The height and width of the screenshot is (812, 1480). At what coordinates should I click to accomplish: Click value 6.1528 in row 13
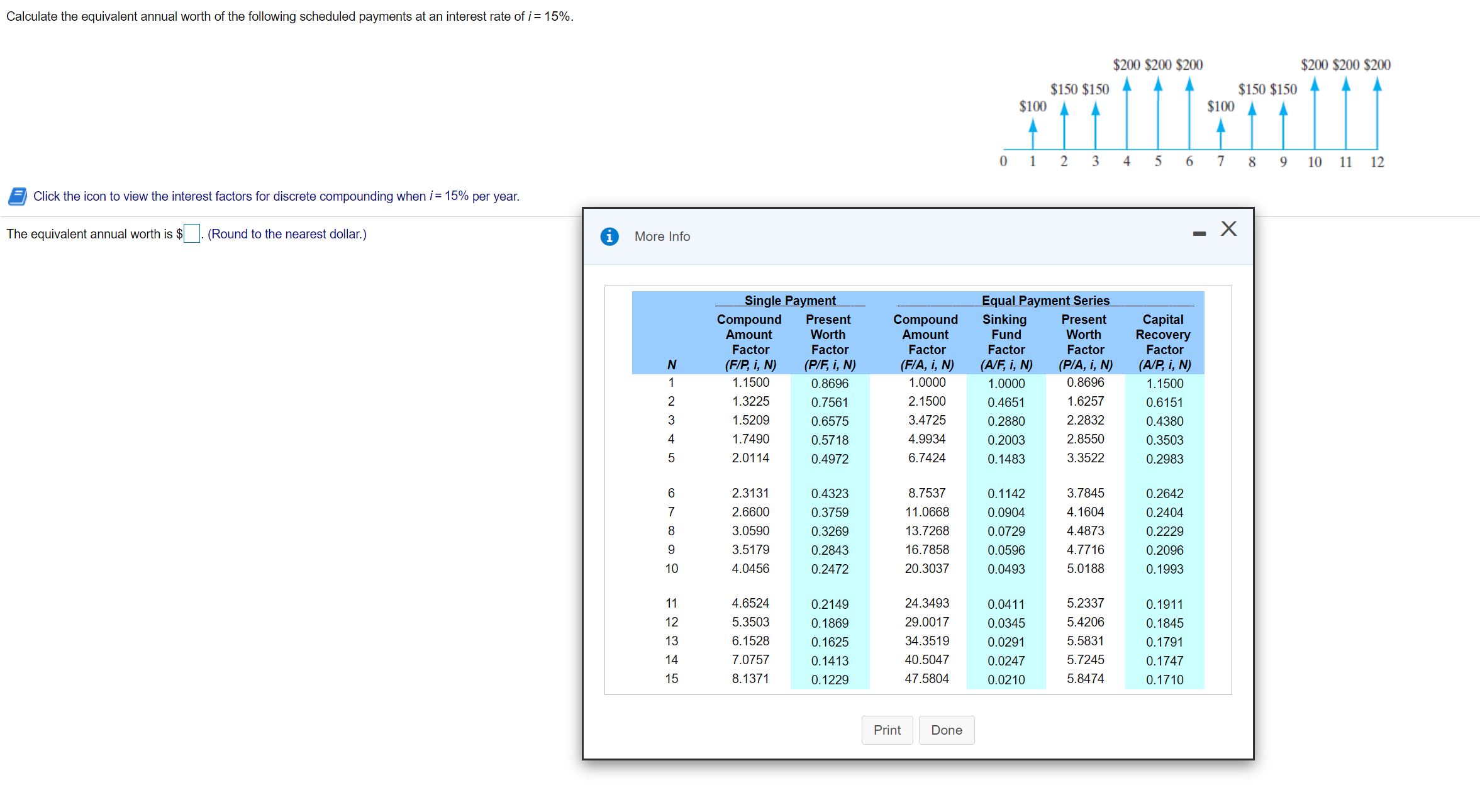(x=750, y=641)
